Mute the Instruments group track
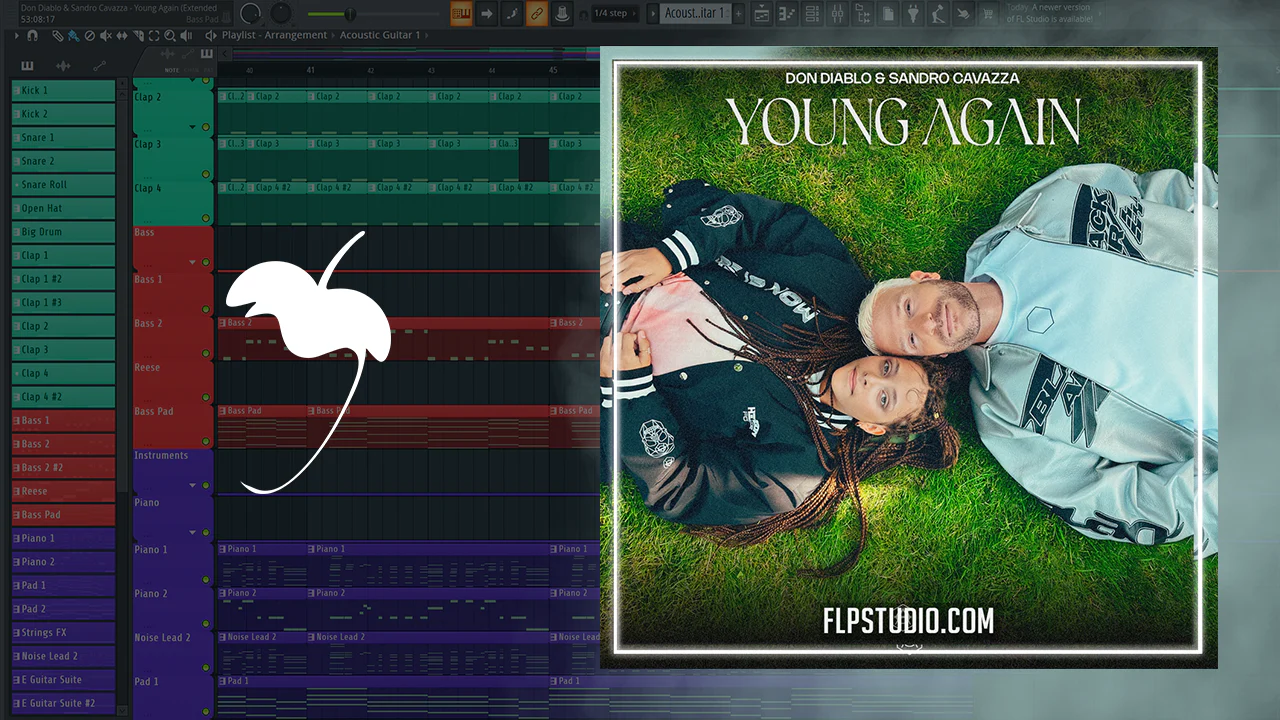This screenshot has width=1280, height=720. click(206, 485)
